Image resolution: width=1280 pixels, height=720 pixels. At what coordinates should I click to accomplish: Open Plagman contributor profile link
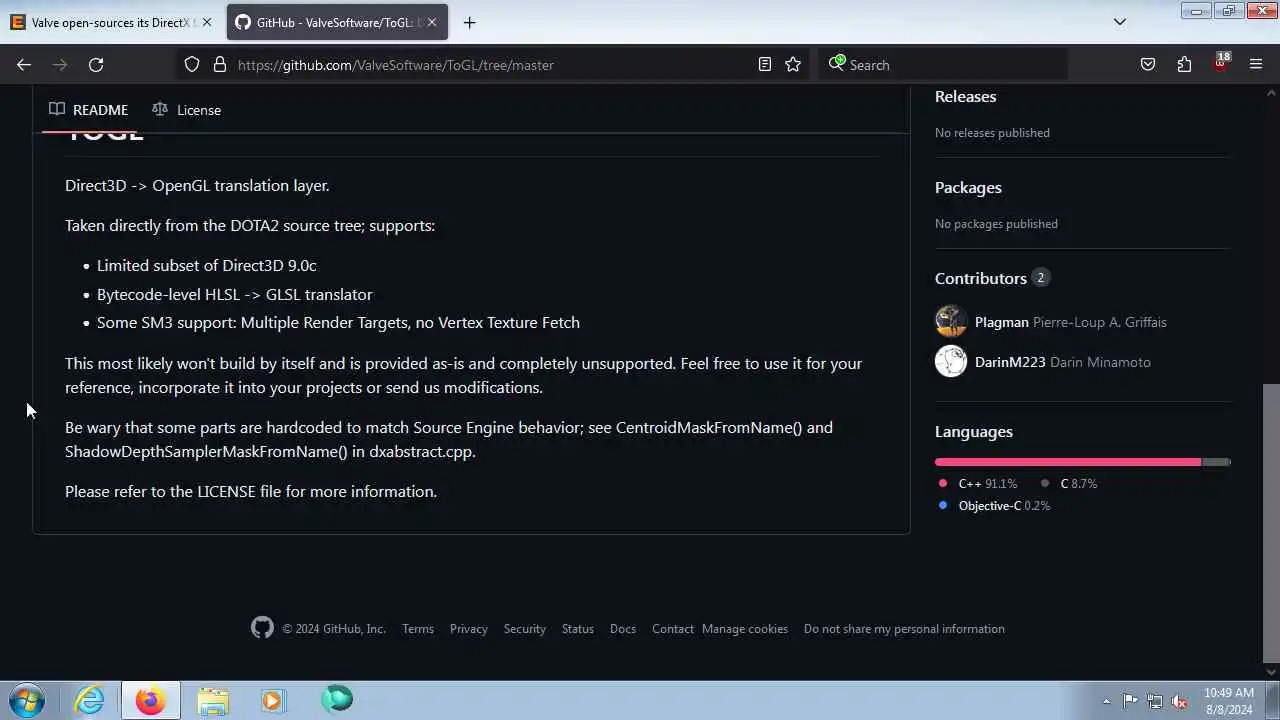(x=1001, y=322)
